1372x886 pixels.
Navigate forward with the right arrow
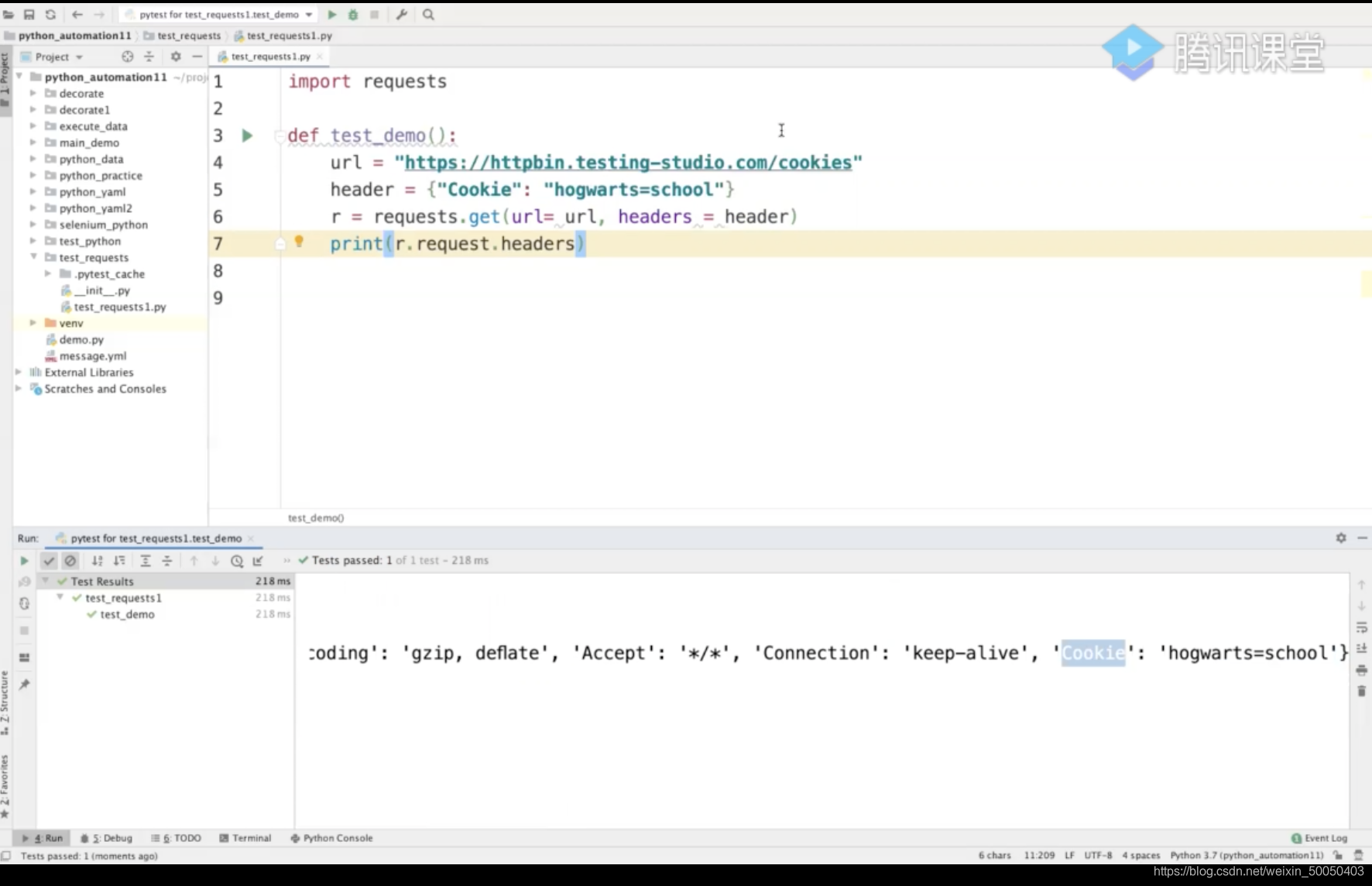tap(99, 15)
